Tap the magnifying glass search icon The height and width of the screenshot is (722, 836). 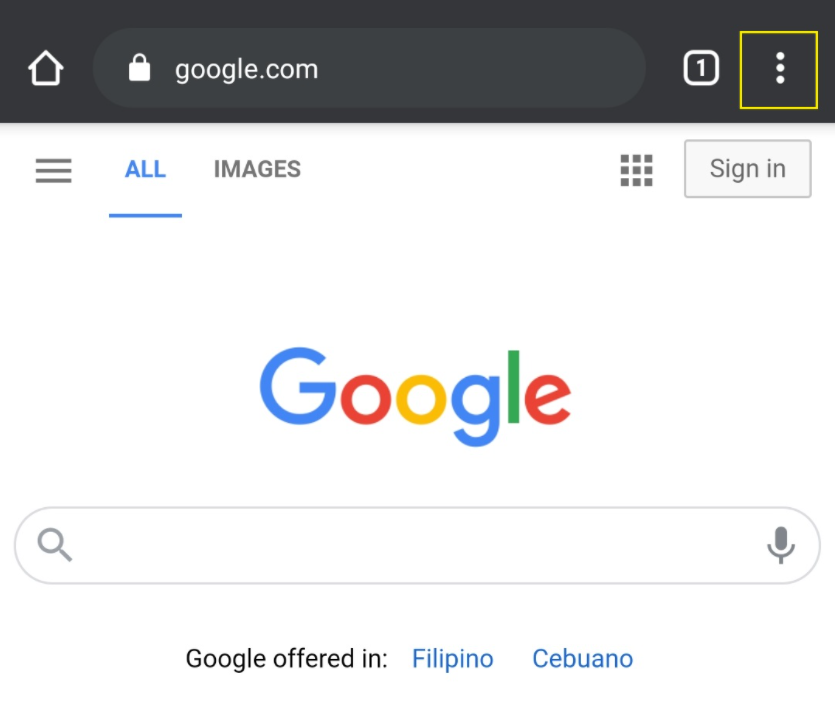click(x=54, y=544)
